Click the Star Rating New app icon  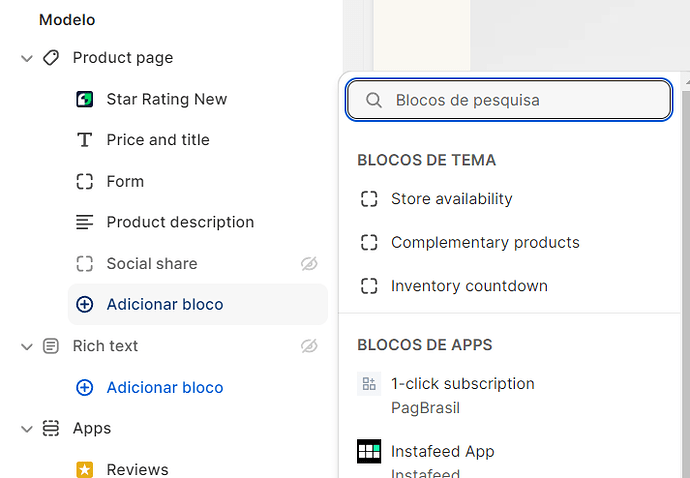click(85, 99)
